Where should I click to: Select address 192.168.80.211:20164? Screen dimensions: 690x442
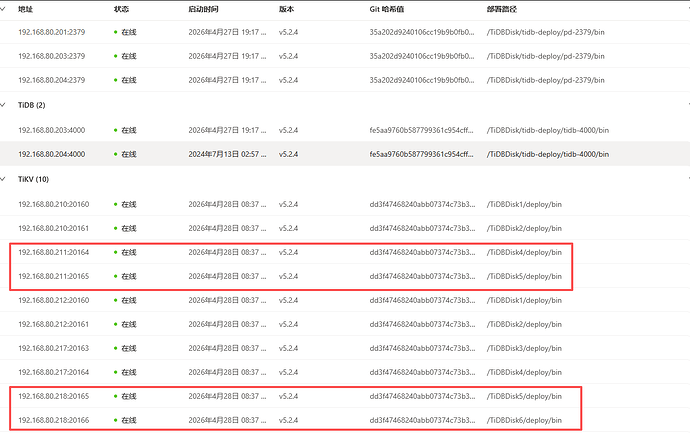tap(53, 252)
